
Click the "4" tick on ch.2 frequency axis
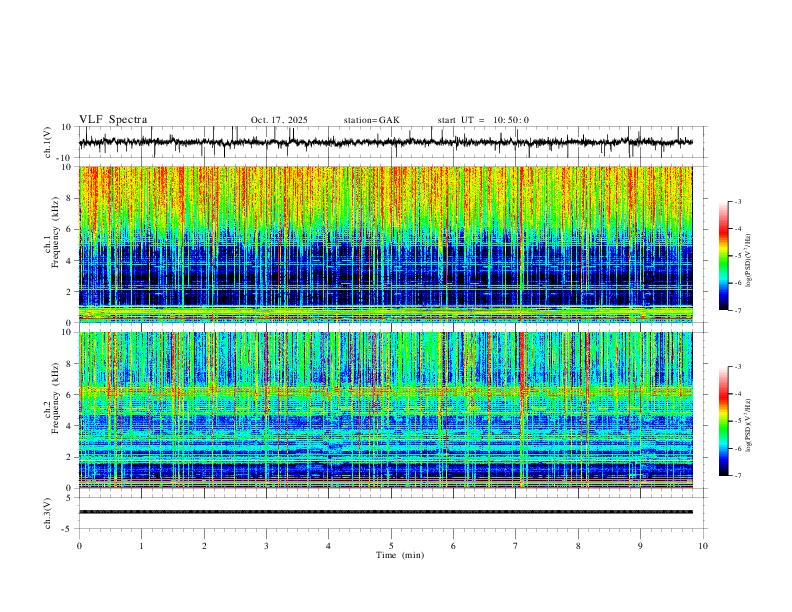(x=70, y=426)
